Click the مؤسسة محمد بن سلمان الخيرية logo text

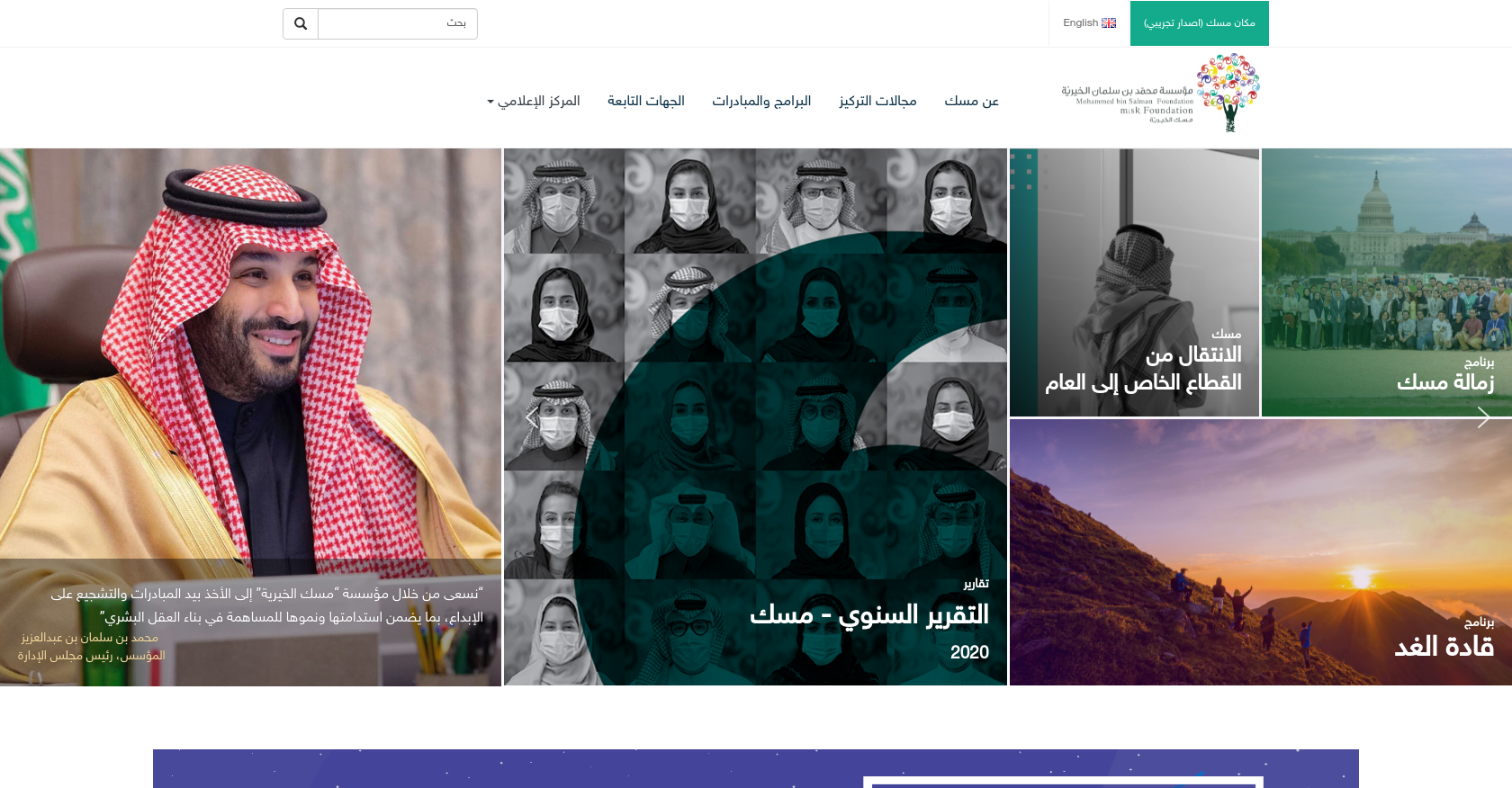point(1127,91)
